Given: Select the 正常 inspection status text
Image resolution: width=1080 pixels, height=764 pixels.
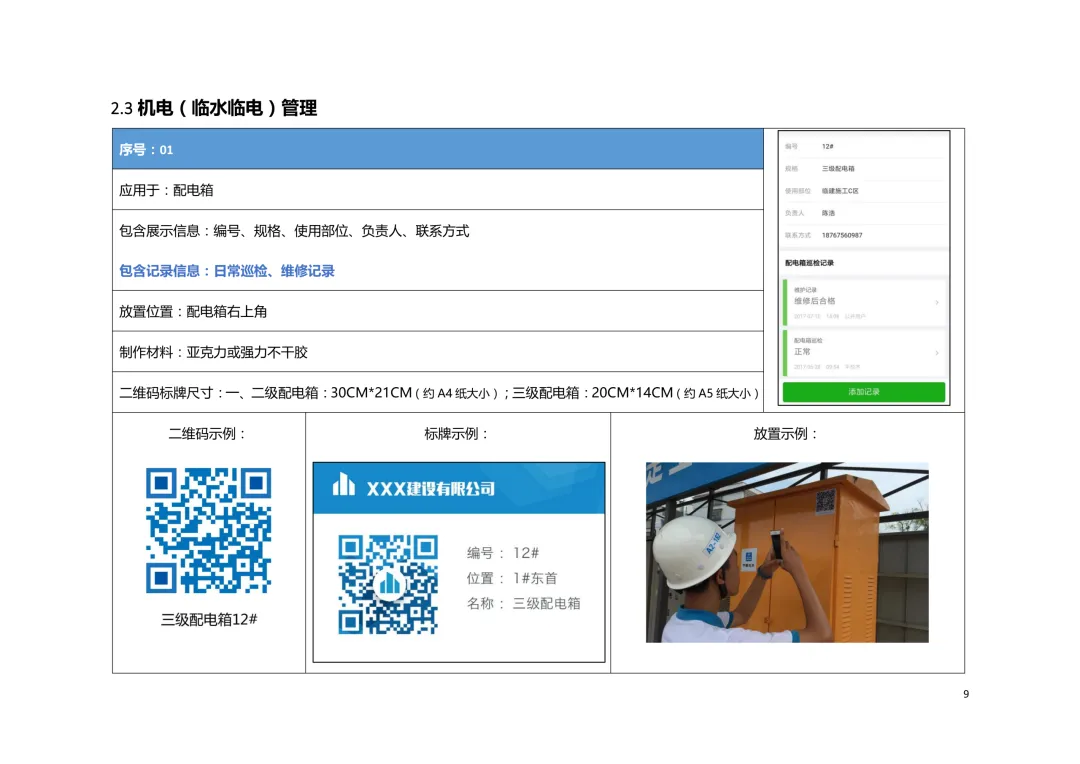Looking at the screenshot, I should coord(802,351).
